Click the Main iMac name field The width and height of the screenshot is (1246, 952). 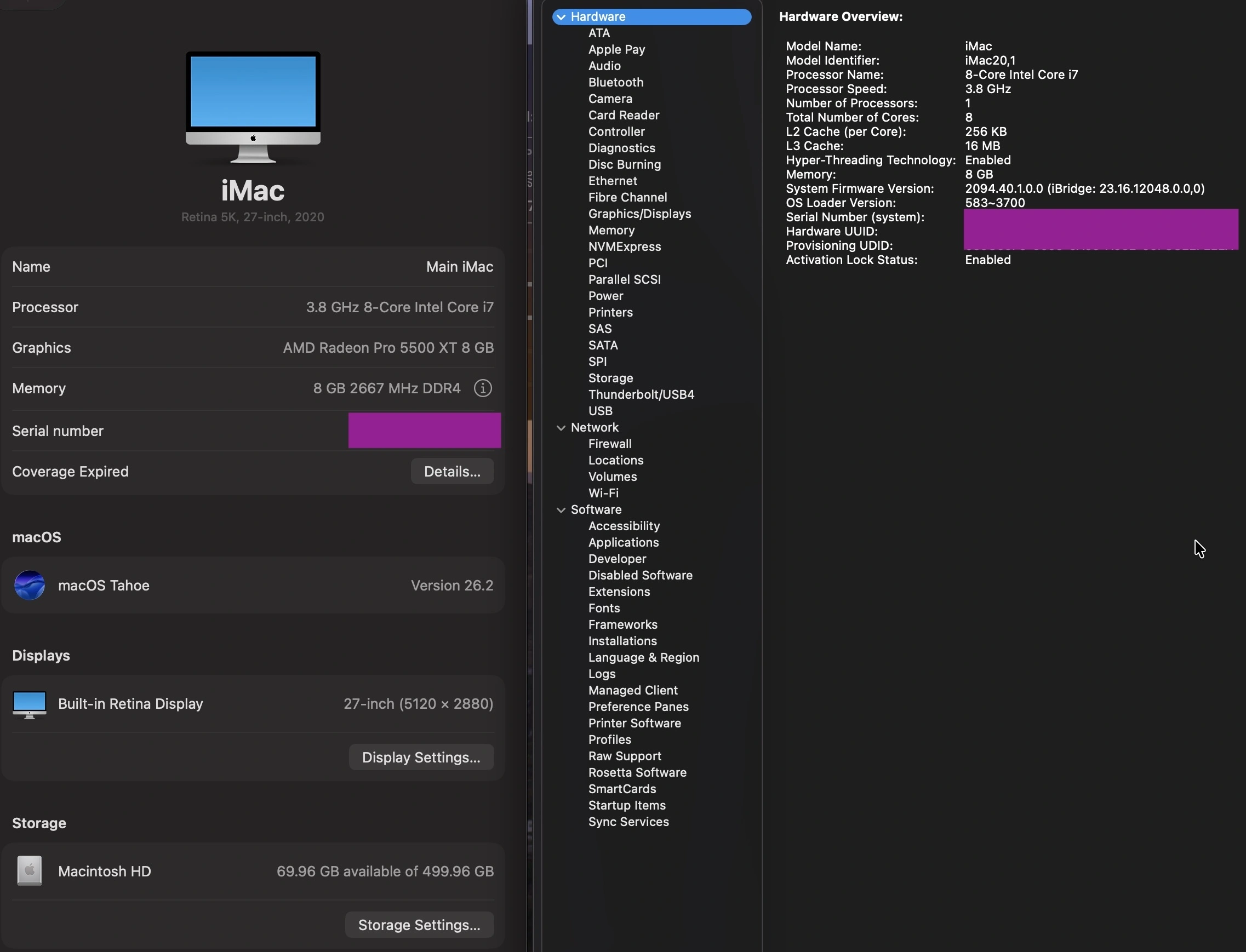[x=459, y=267]
